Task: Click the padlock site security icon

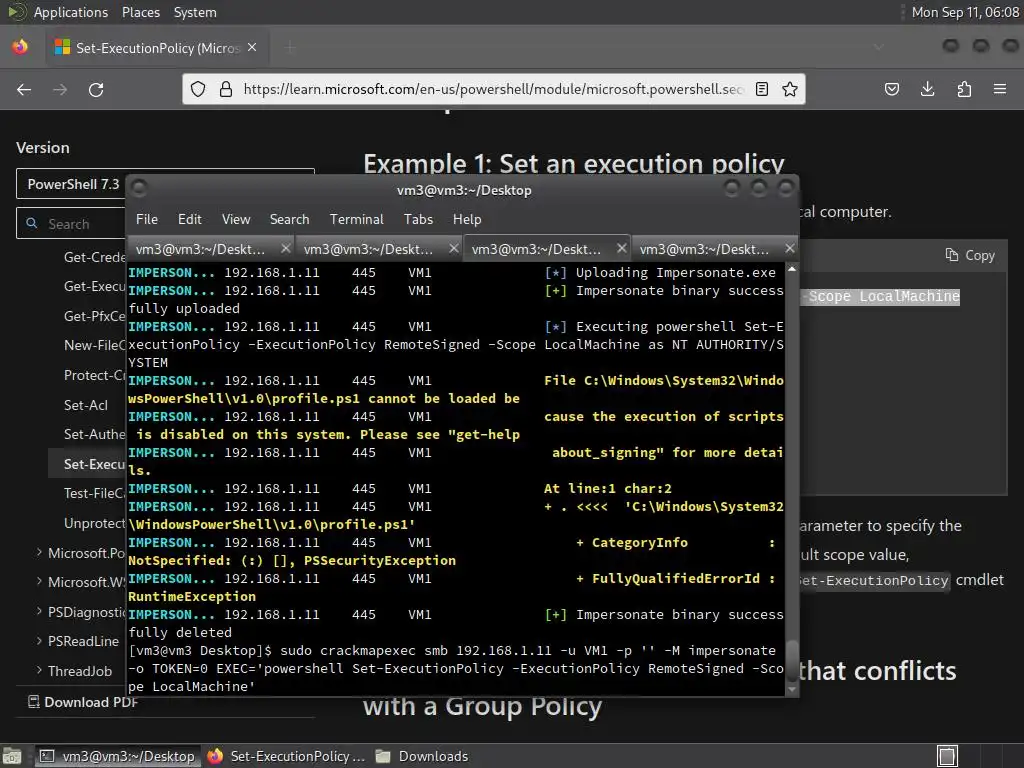Action: [226, 89]
